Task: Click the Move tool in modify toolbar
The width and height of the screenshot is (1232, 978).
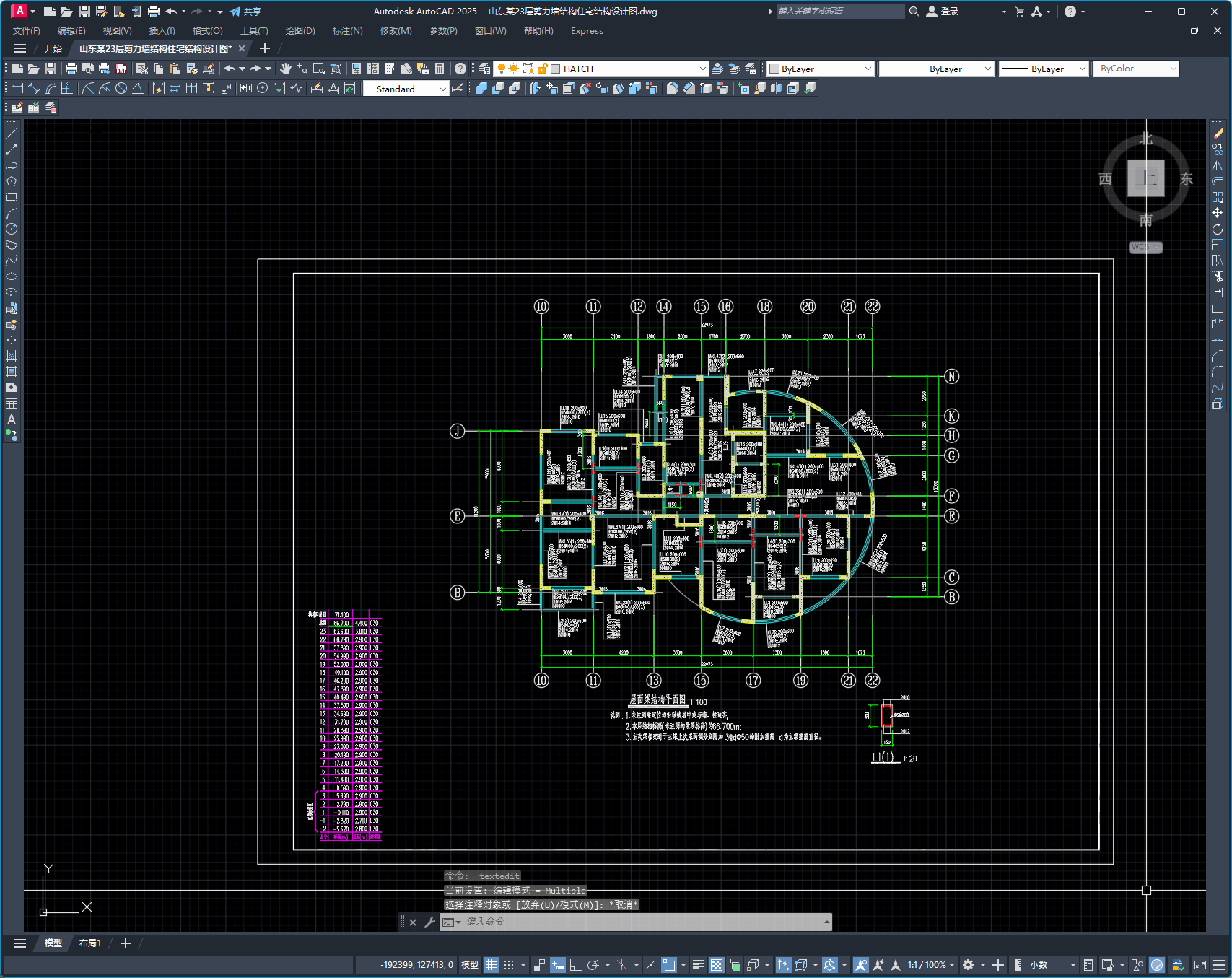Action: coord(1218,213)
